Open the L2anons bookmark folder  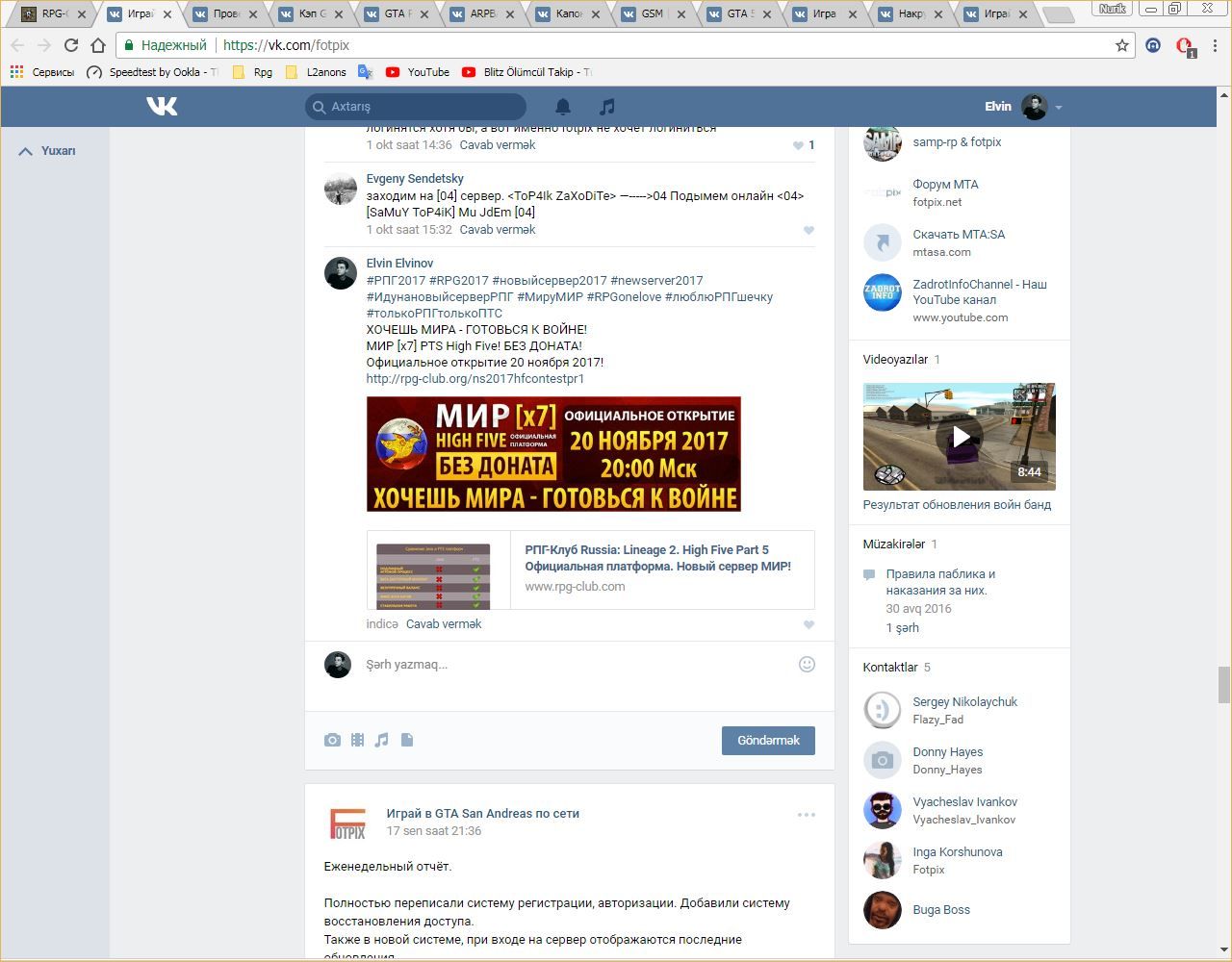(316, 72)
